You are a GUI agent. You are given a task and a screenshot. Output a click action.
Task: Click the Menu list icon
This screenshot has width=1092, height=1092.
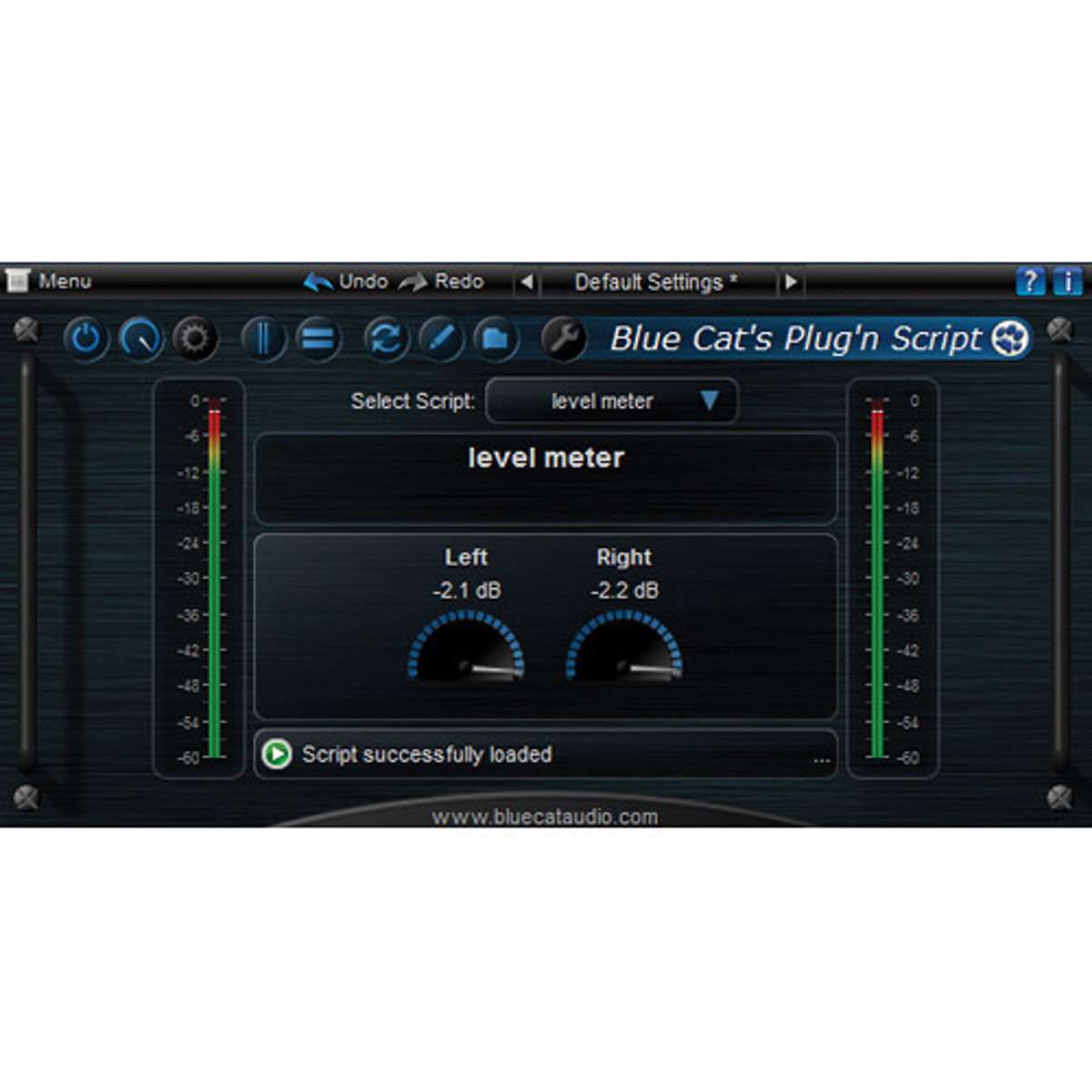(17, 280)
